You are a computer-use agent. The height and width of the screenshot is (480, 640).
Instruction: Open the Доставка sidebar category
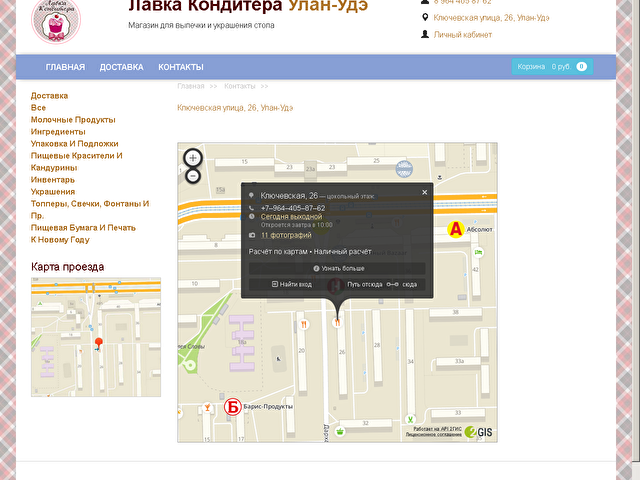pos(49,96)
